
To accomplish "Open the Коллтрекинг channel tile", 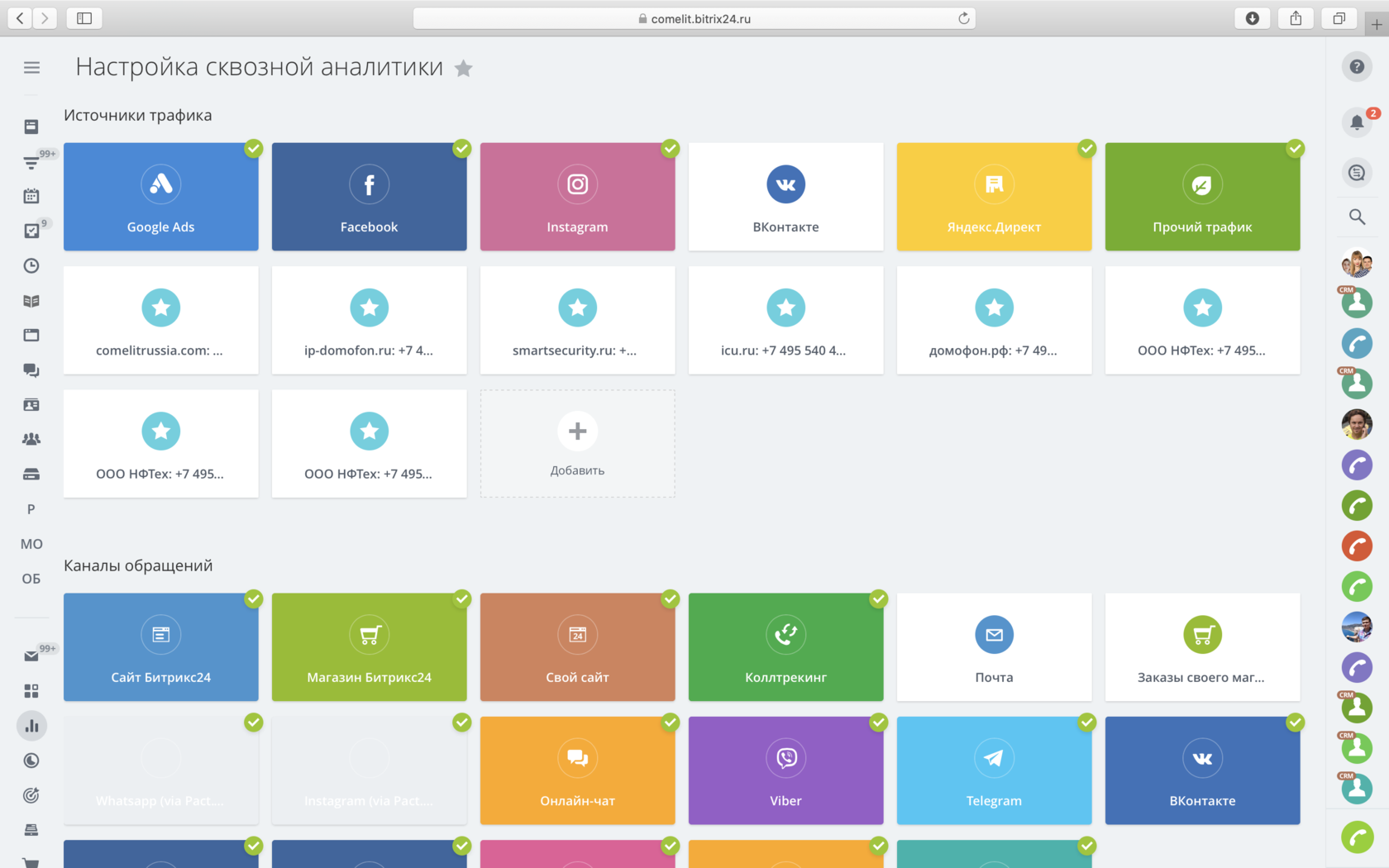I will point(785,647).
